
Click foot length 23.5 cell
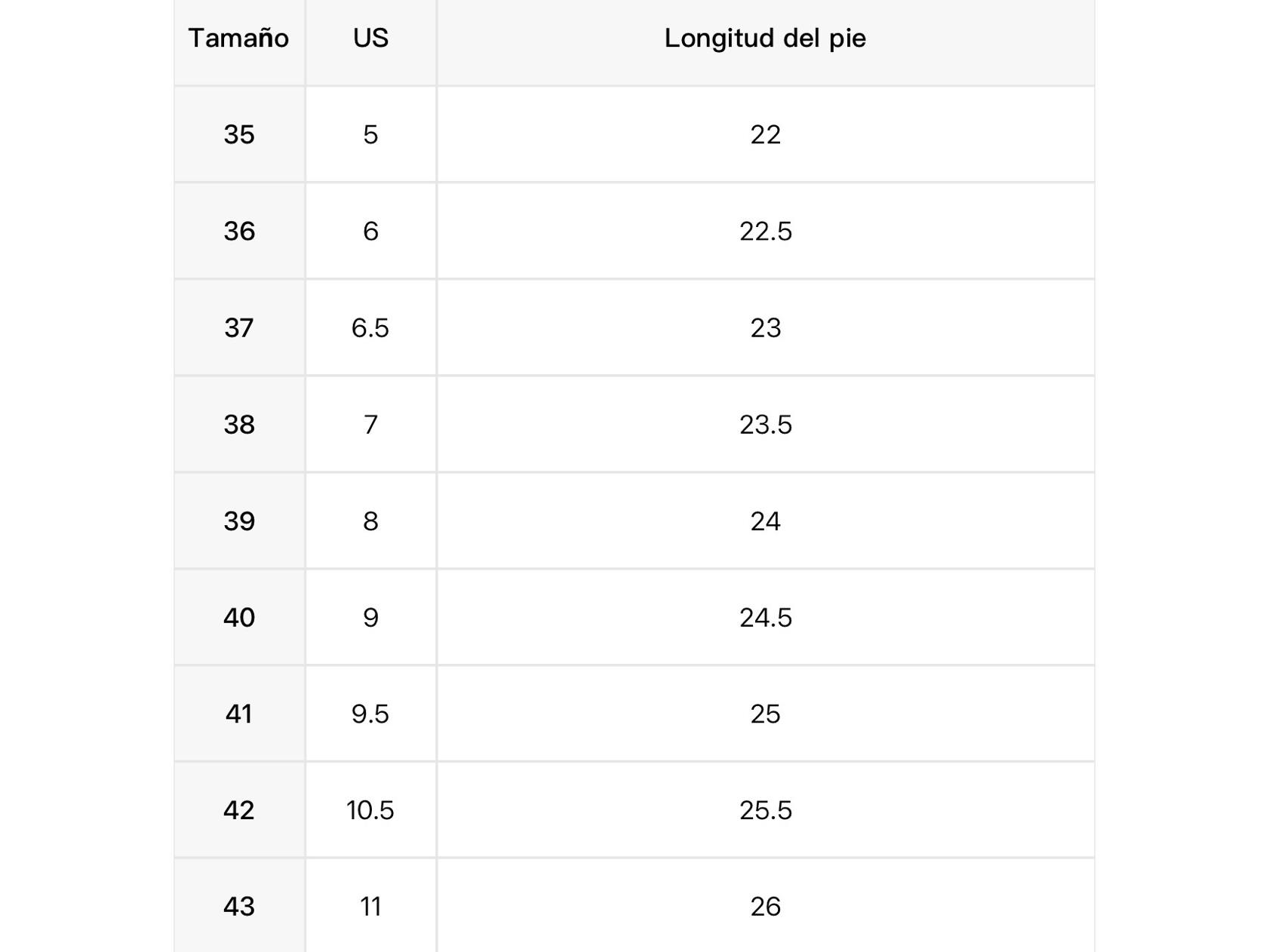765,424
